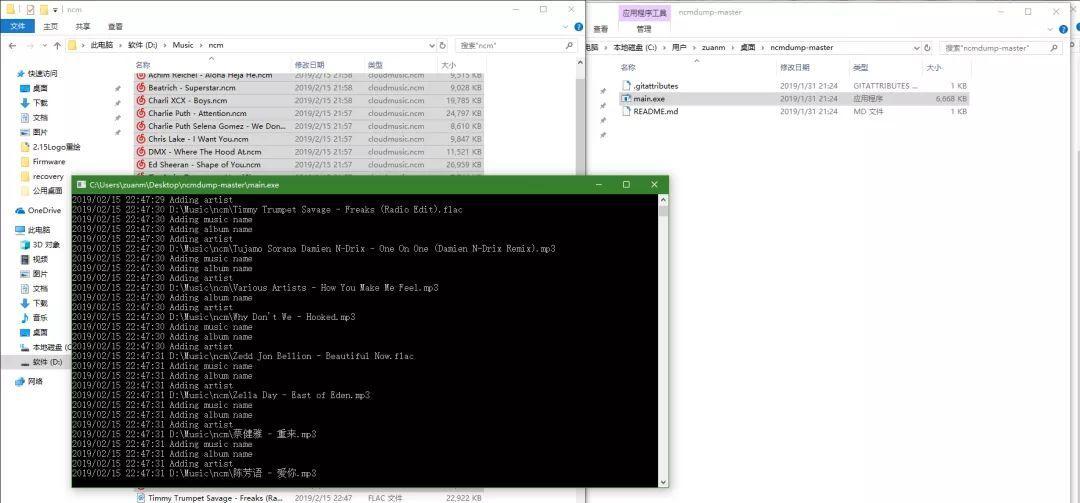Image resolution: width=1080 pixels, height=503 pixels.
Task: Open recent locations dropdown next to forward arrow
Action: pos(43,45)
